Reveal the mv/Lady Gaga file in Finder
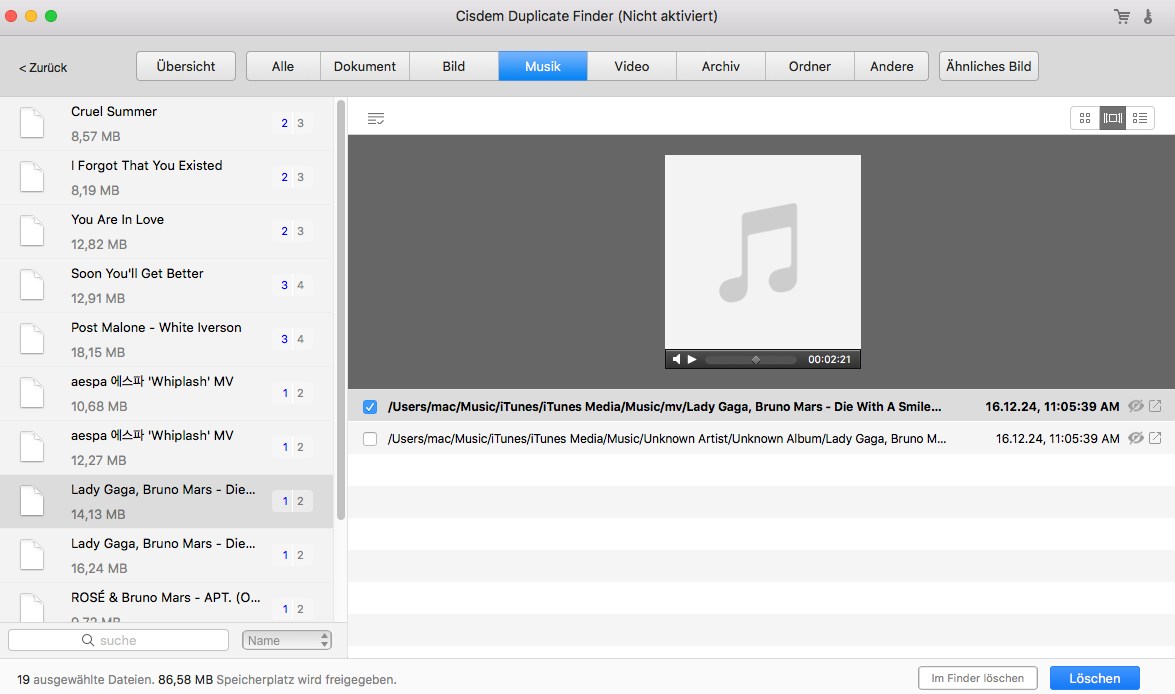This screenshot has width=1175, height=694. (x=1156, y=406)
